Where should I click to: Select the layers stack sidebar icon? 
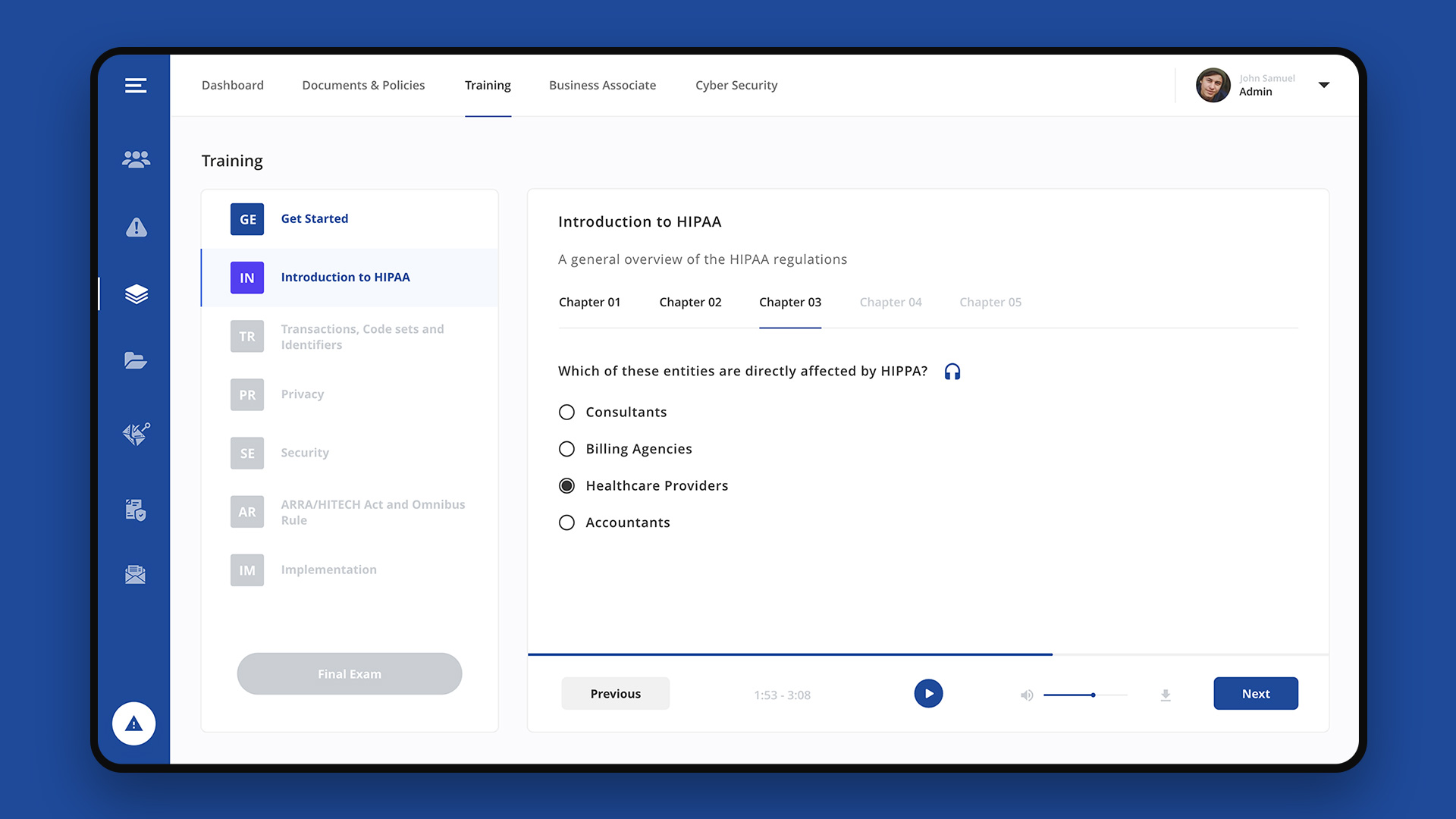[136, 294]
